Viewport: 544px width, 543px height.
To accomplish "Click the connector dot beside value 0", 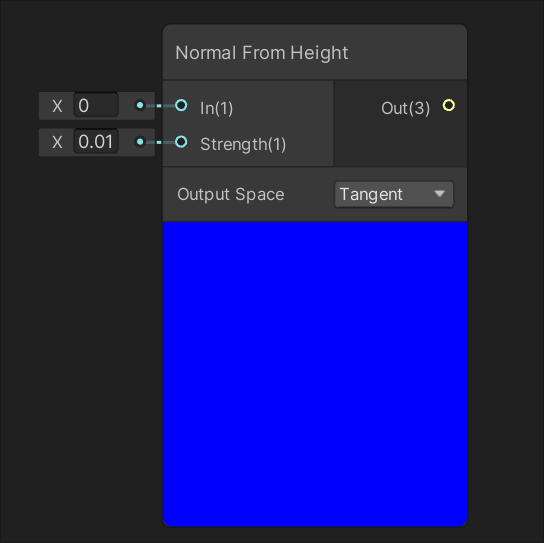I will click(140, 105).
